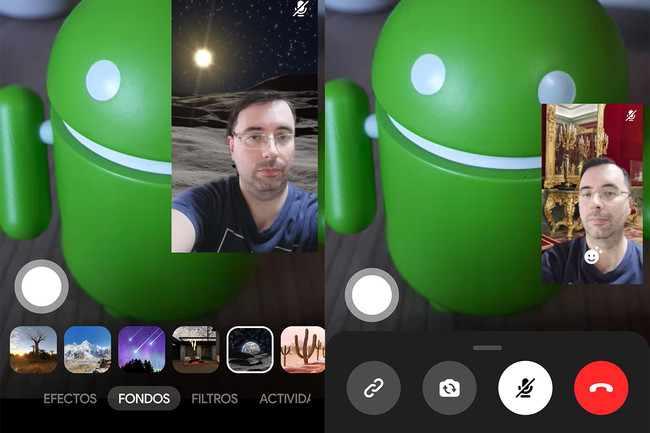
Task: End the call with red hang-up button
Action: point(601,388)
